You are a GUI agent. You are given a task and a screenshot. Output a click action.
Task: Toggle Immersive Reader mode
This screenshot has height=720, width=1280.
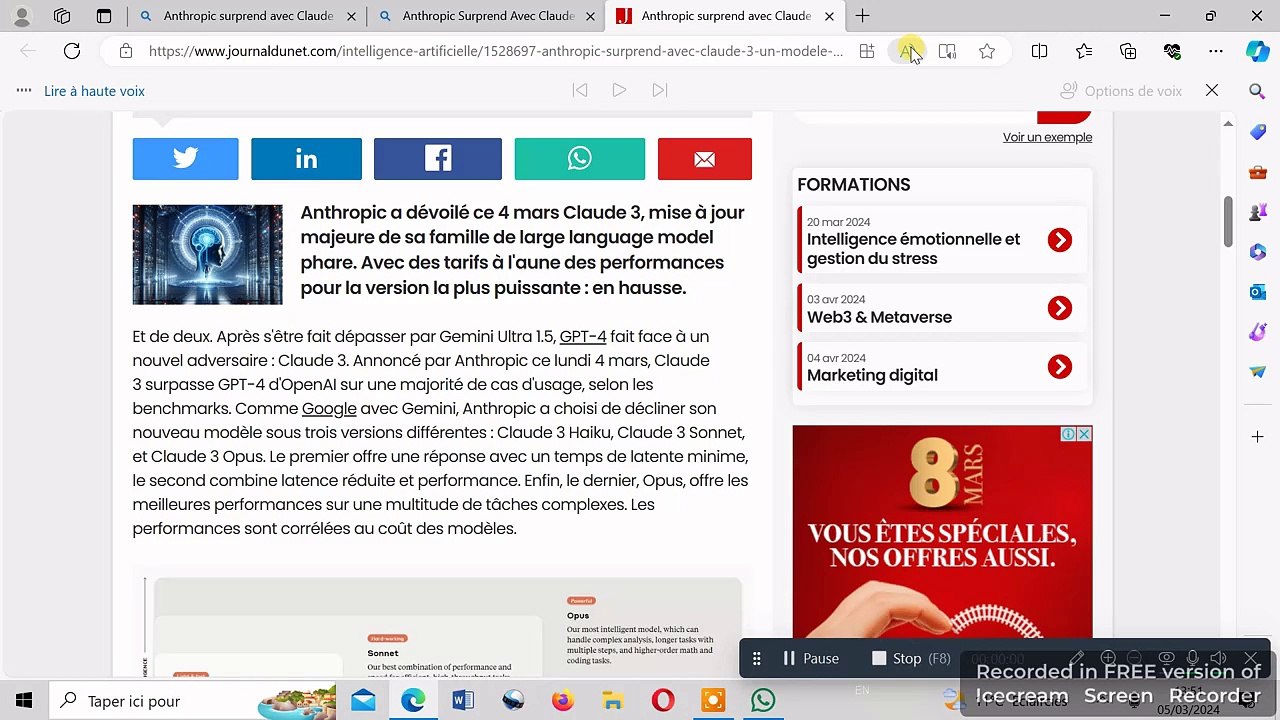[x=947, y=51]
